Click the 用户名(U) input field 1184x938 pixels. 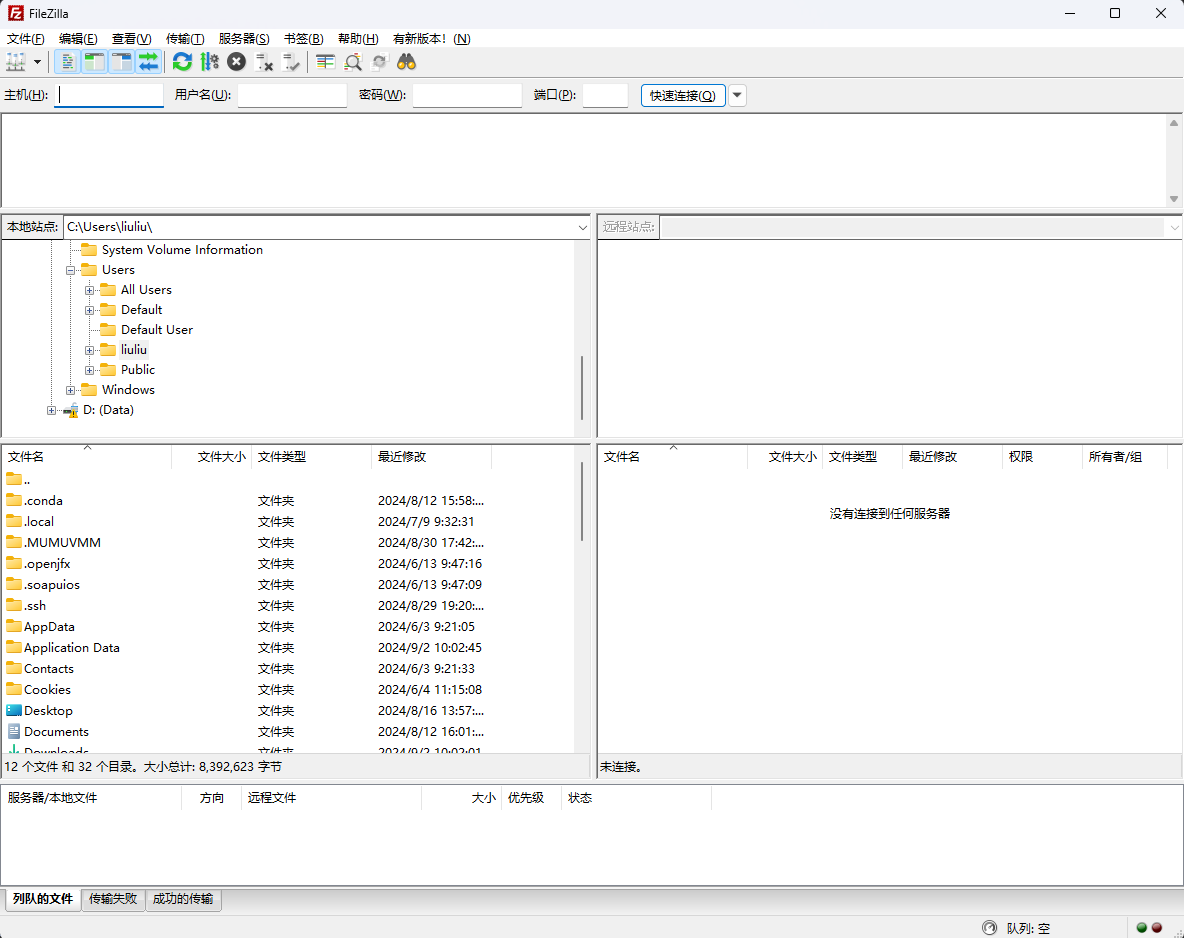pos(292,95)
